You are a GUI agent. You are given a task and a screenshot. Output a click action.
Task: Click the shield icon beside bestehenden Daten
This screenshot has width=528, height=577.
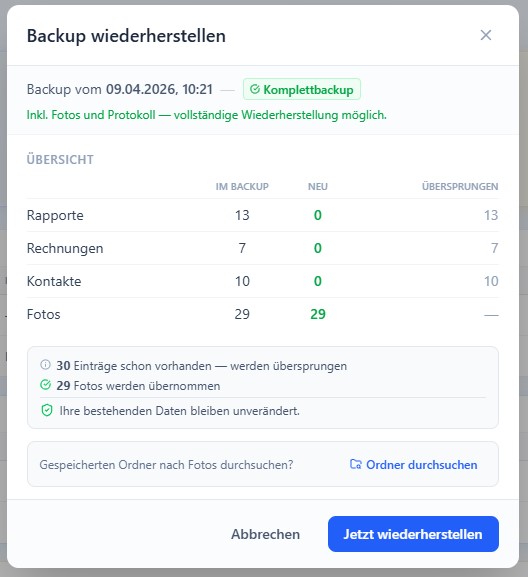click(x=47, y=410)
